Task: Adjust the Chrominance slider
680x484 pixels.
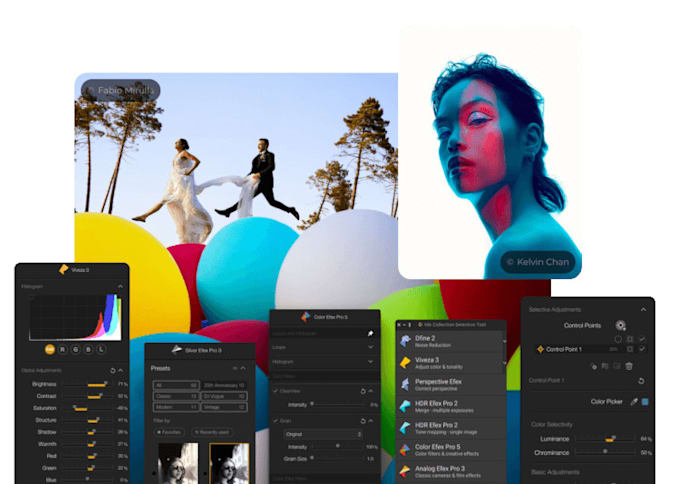Action: pos(605,452)
